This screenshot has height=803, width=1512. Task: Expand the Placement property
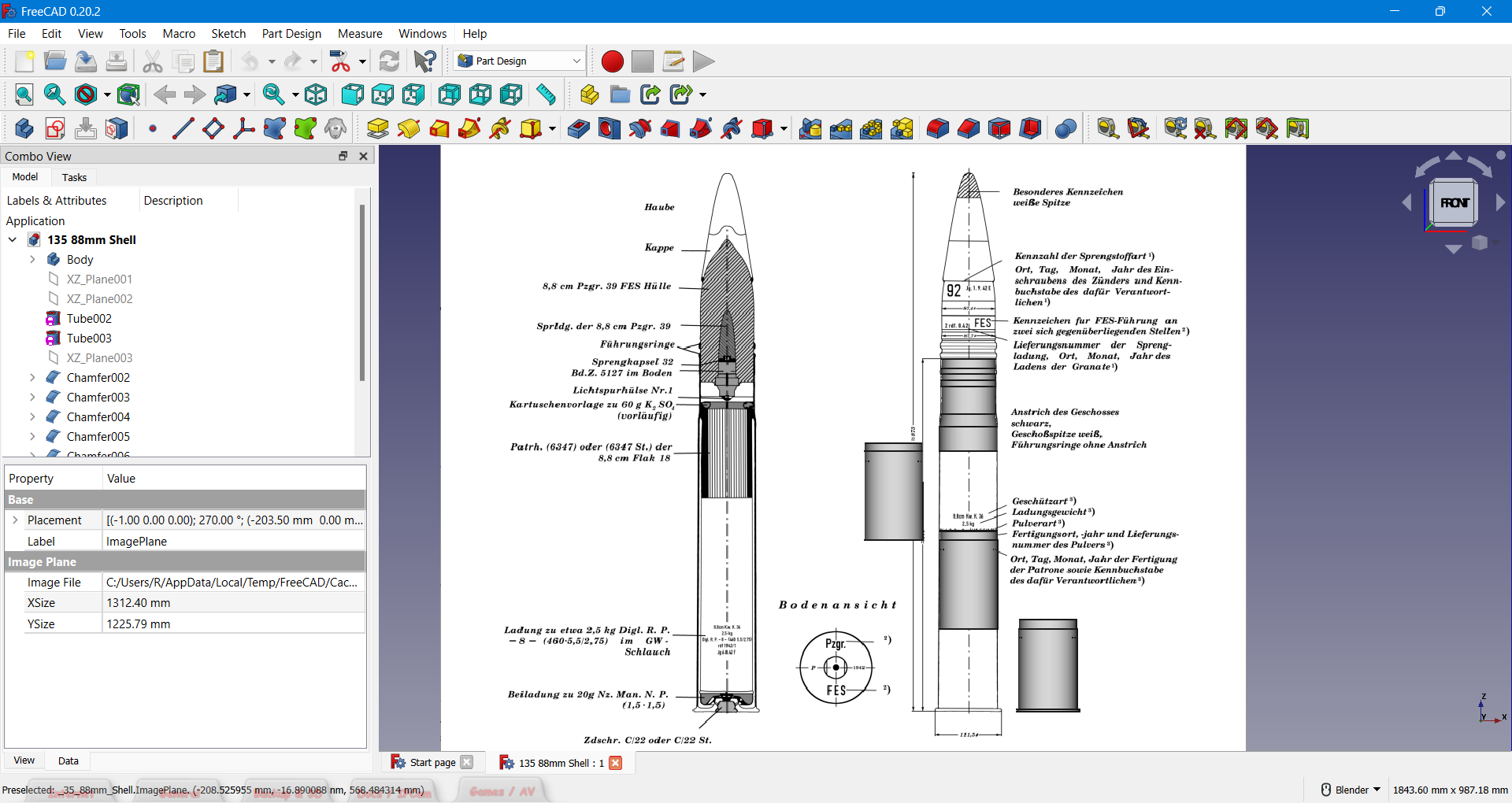tap(15, 520)
